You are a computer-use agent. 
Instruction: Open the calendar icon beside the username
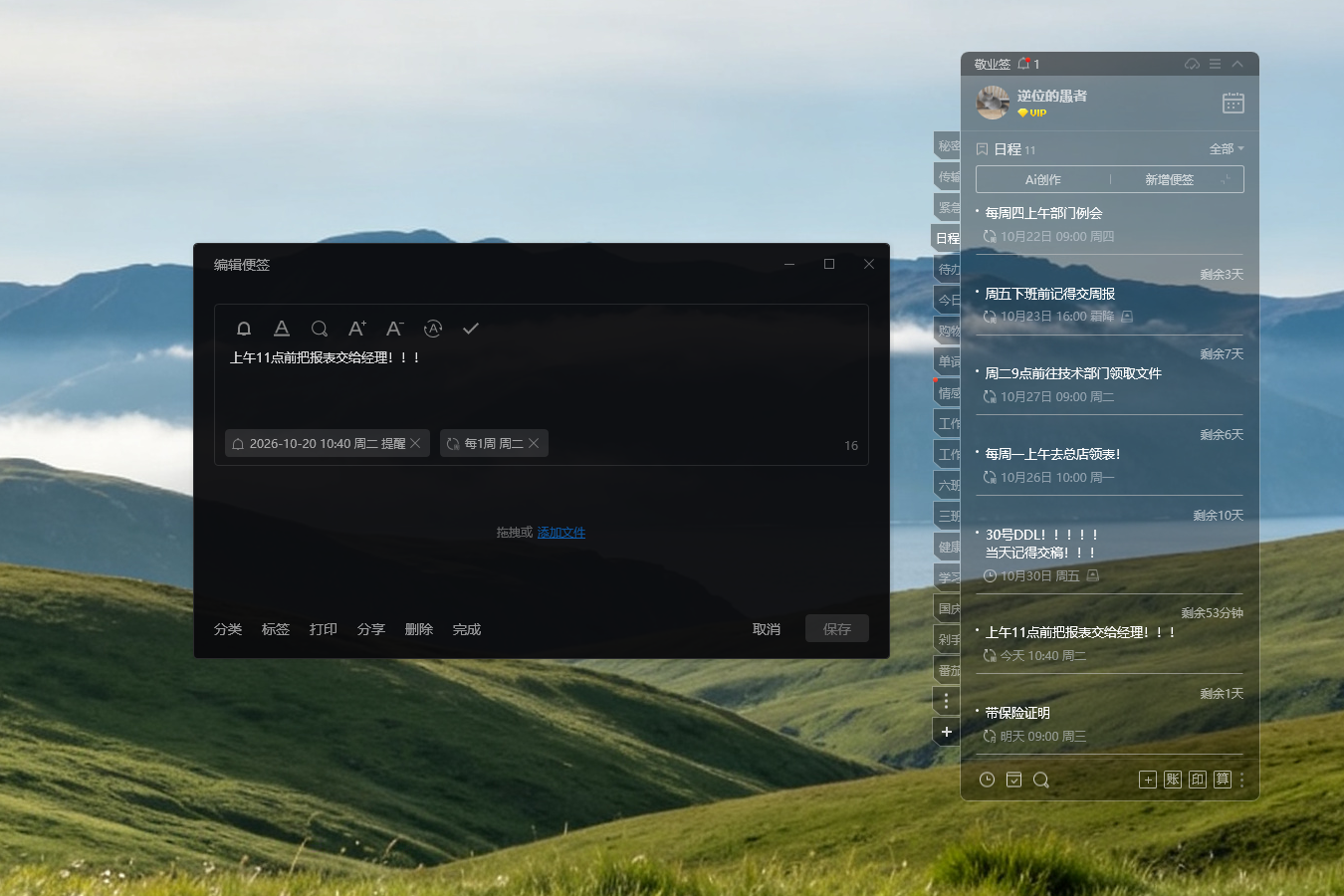(x=1233, y=103)
